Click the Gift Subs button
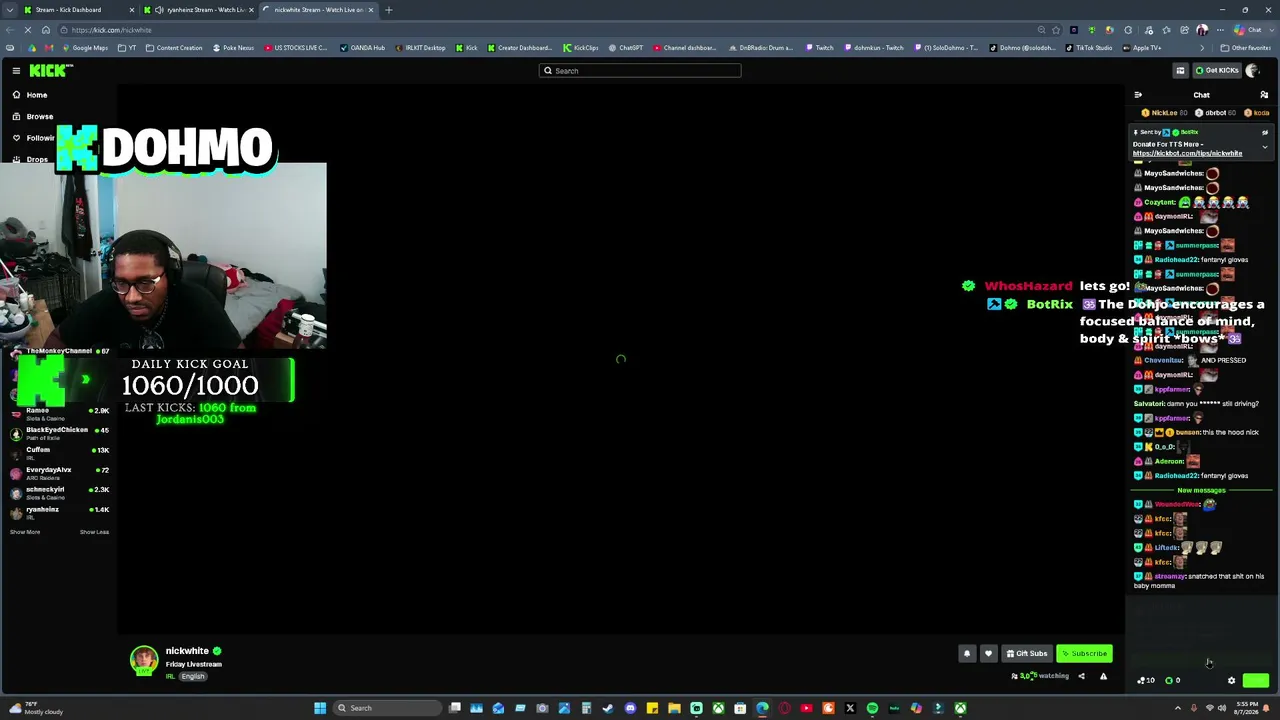 1027,654
